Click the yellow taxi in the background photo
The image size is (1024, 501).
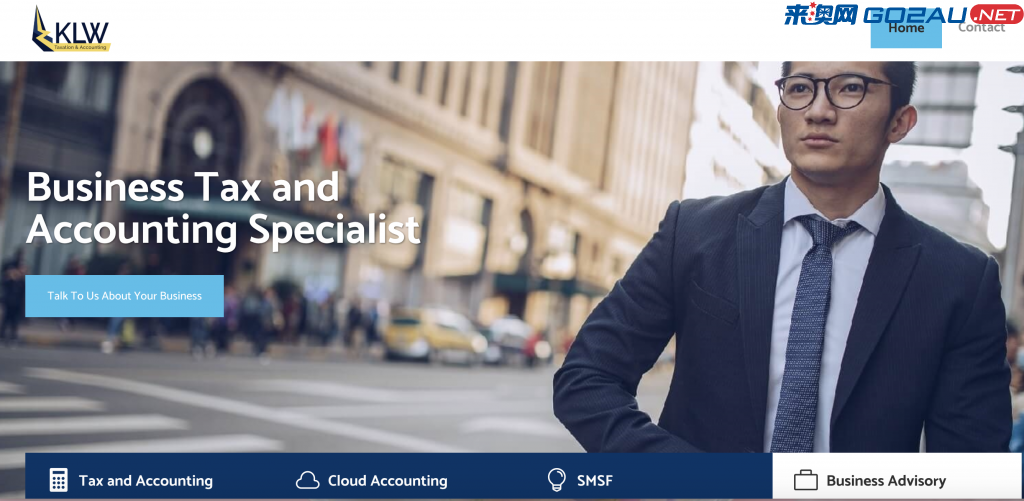point(433,333)
